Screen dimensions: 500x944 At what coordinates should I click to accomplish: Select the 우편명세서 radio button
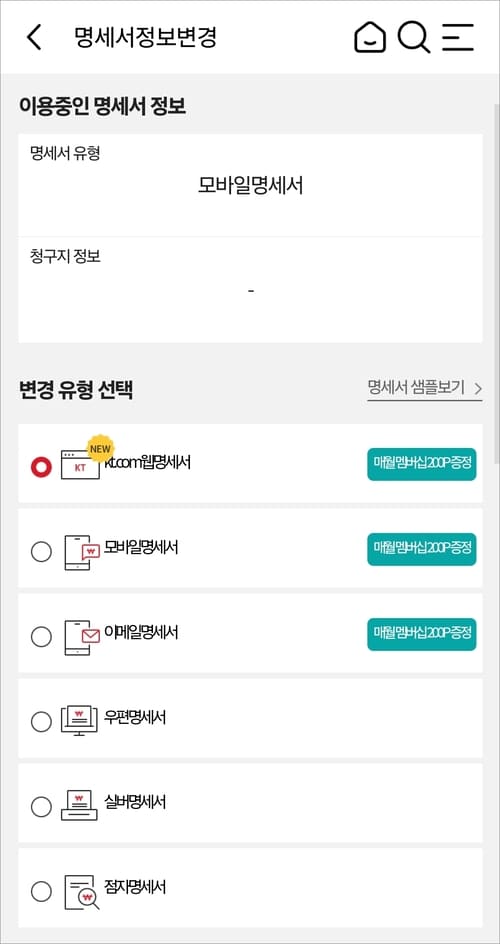[x=41, y=721]
